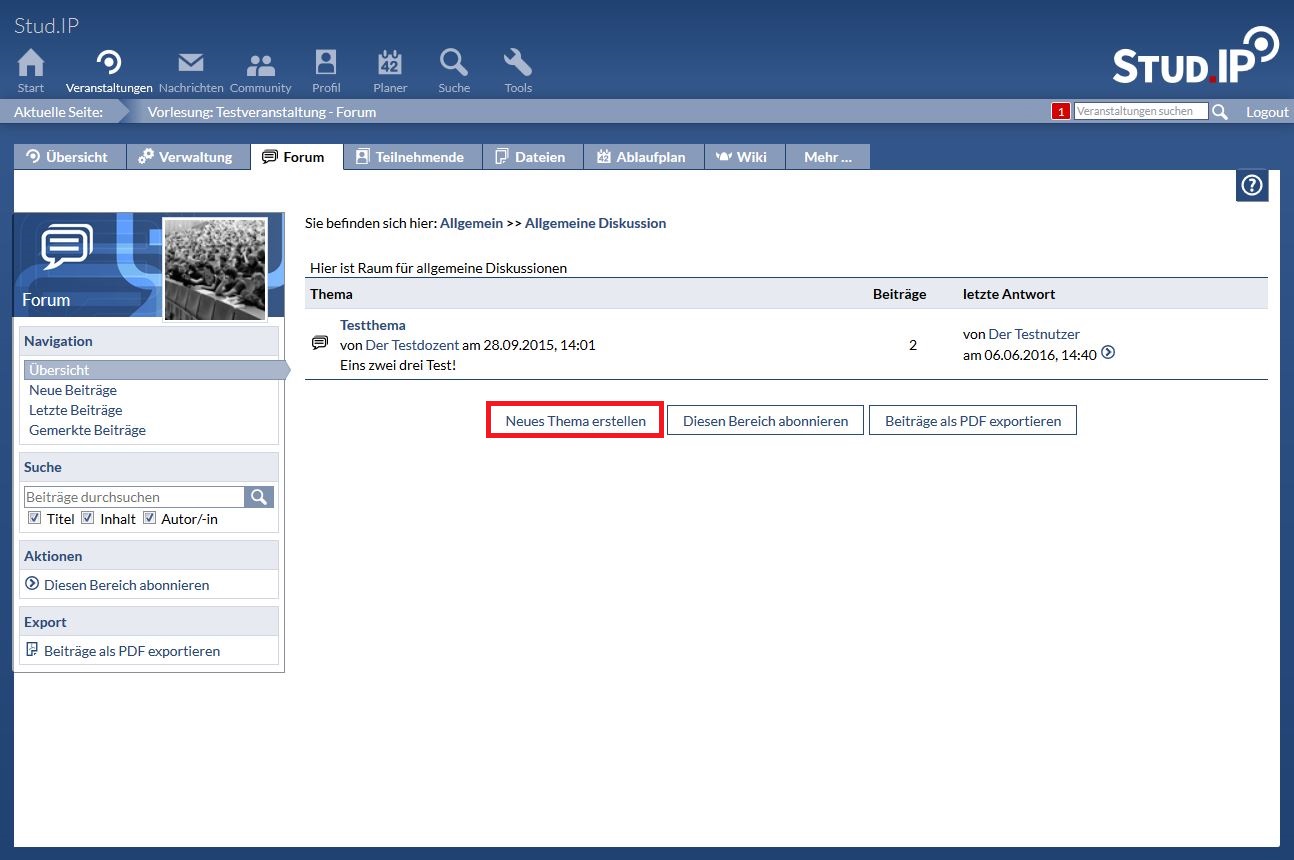Click magnifier button beside Beiträge durchsuchen
The height and width of the screenshot is (860, 1294).
[x=259, y=497]
